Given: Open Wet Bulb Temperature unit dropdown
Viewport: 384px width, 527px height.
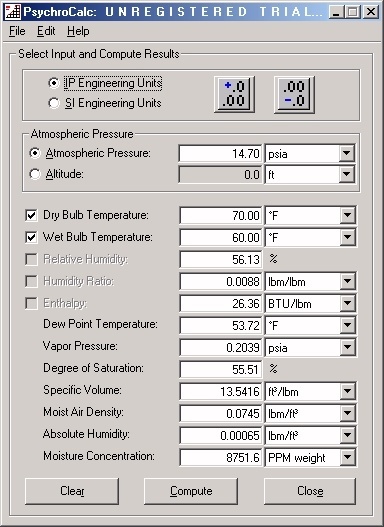Looking at the screenshot, I should 347,237.
